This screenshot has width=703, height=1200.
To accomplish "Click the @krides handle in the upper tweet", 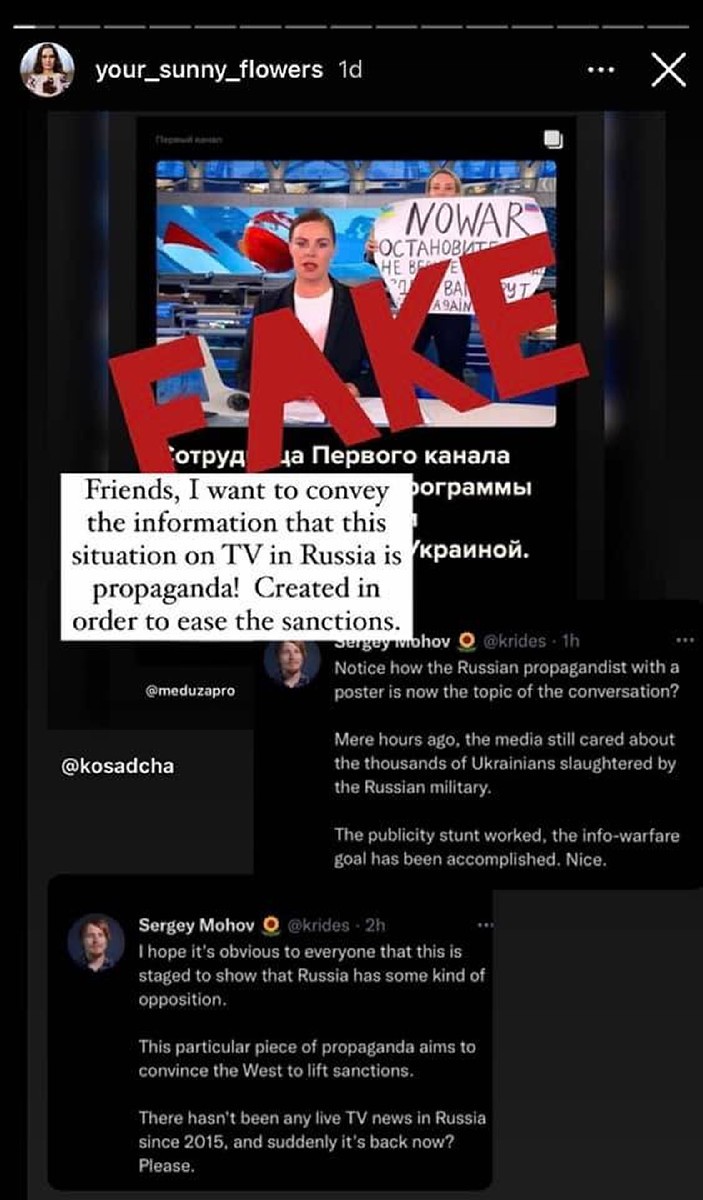I will [517, 641].
